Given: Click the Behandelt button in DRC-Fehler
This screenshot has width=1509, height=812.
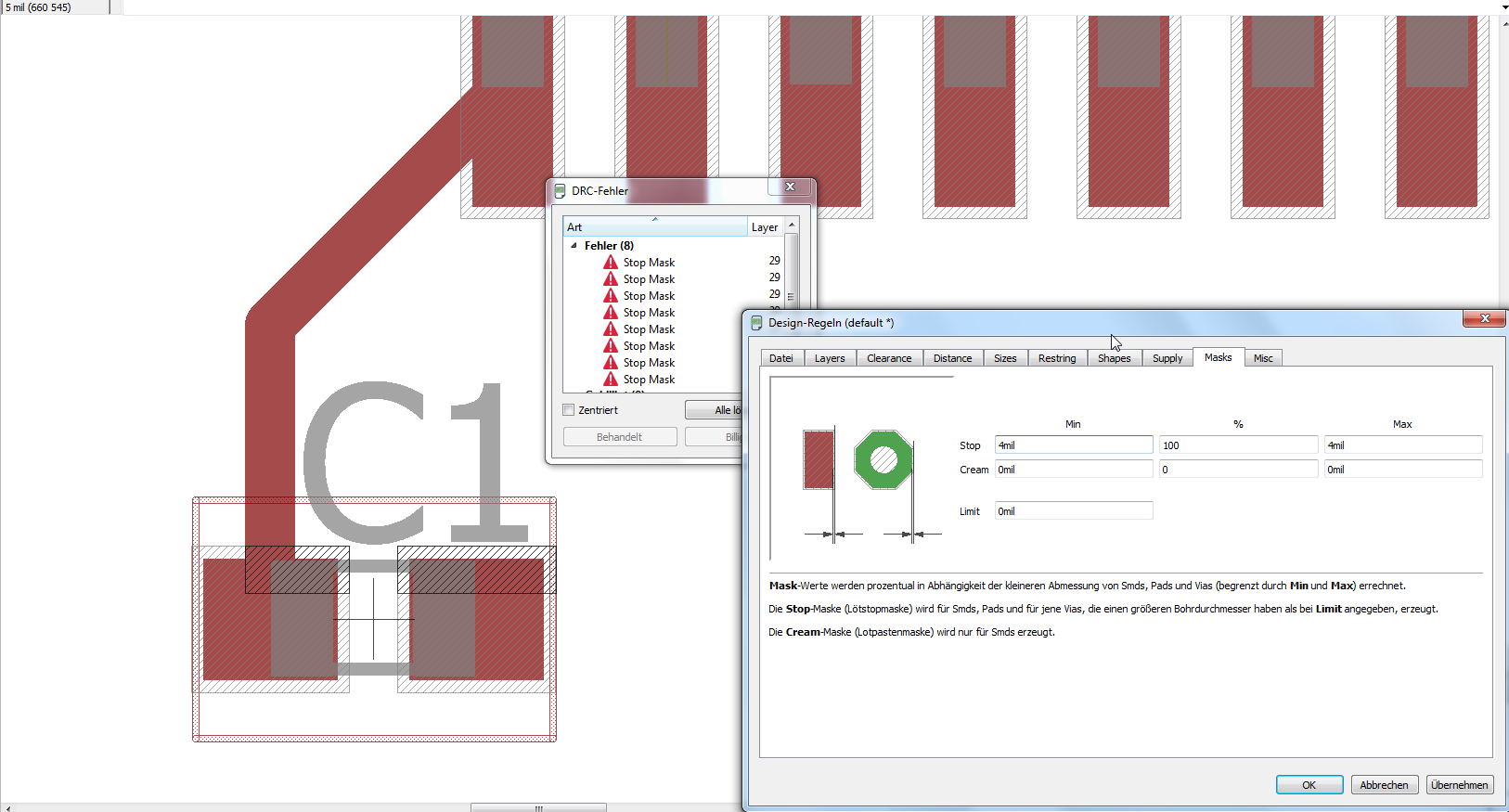Looking at the screenshot, I should click(619, 437).
